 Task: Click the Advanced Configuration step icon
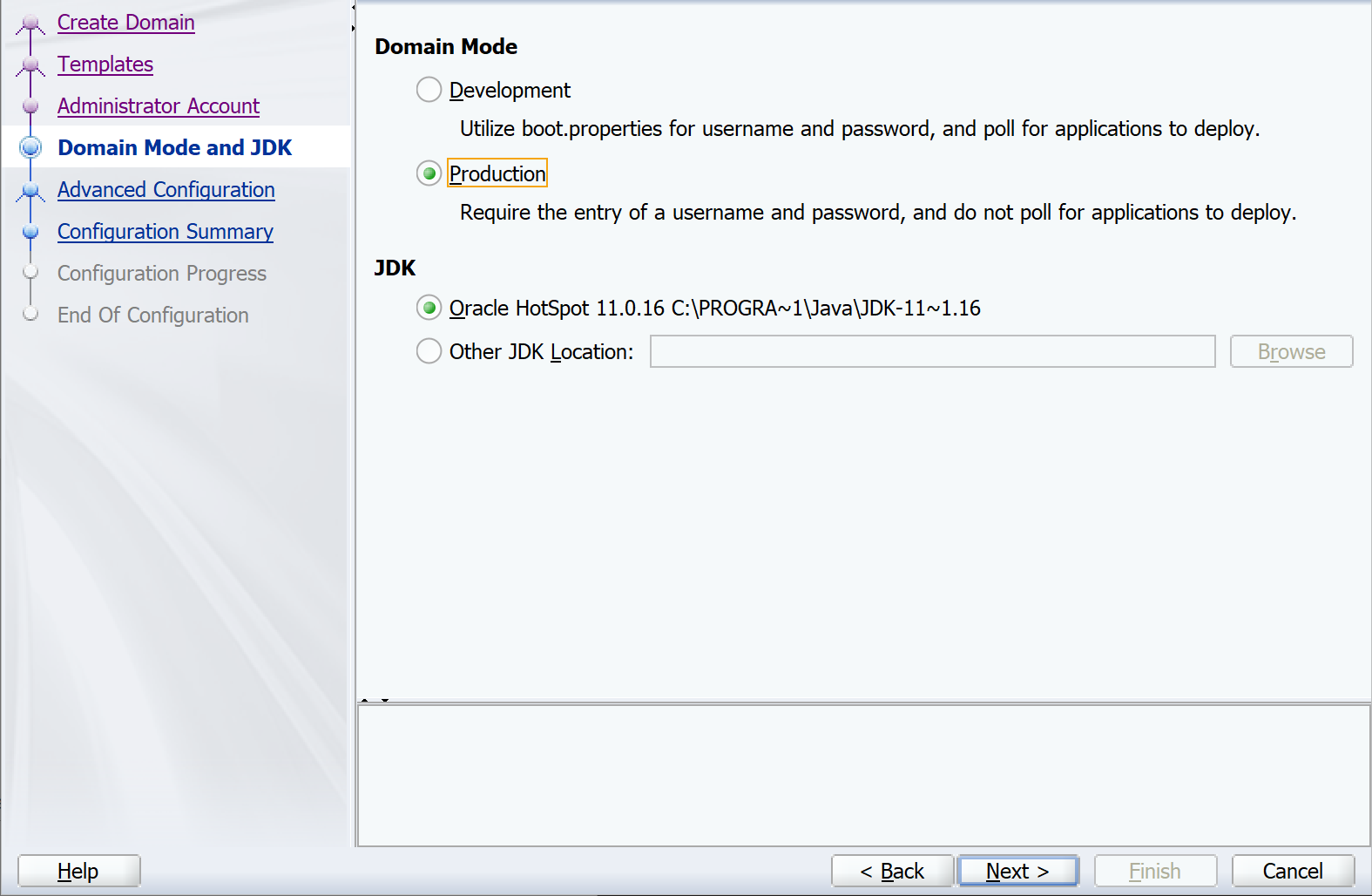click(x=30, y=190)
